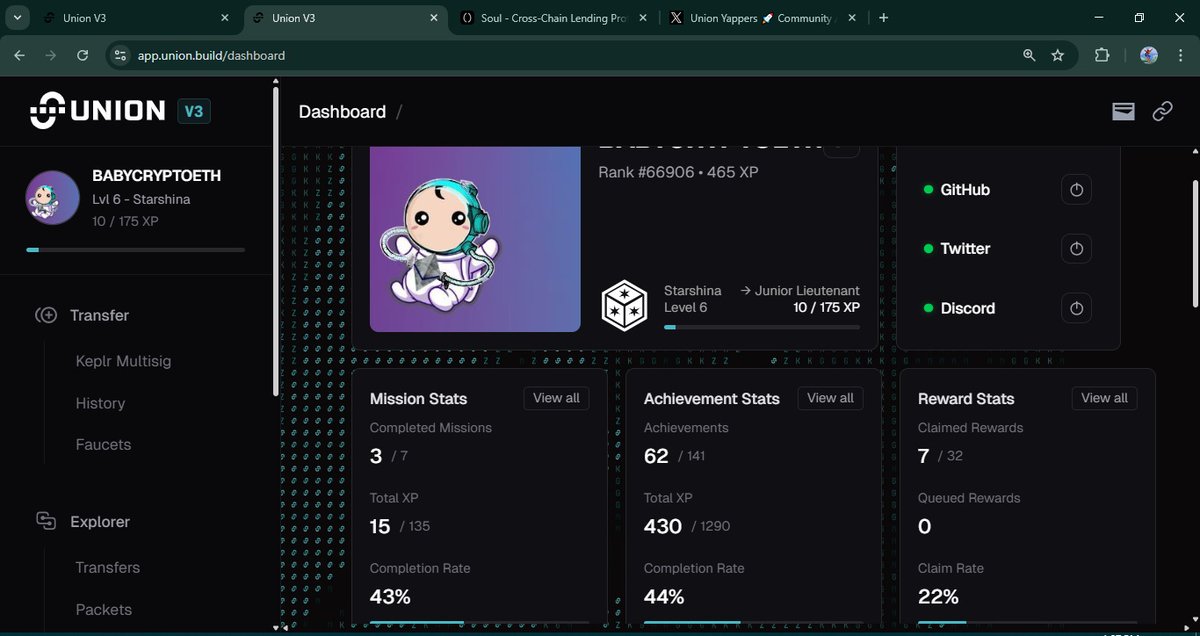Expand the Transfer section in sidebar
1200x636 pixels.
click(97, 315)
